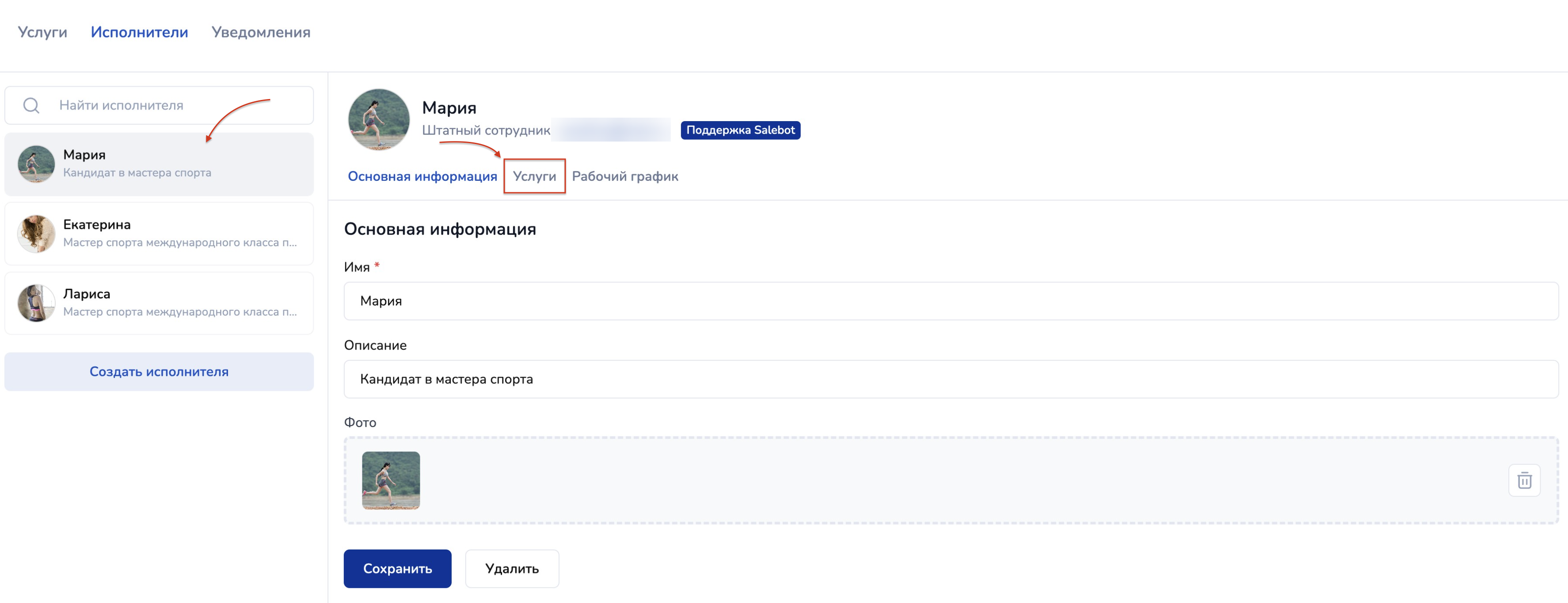Click the Описание input field

pyautogui.click(x=950, y=379)
